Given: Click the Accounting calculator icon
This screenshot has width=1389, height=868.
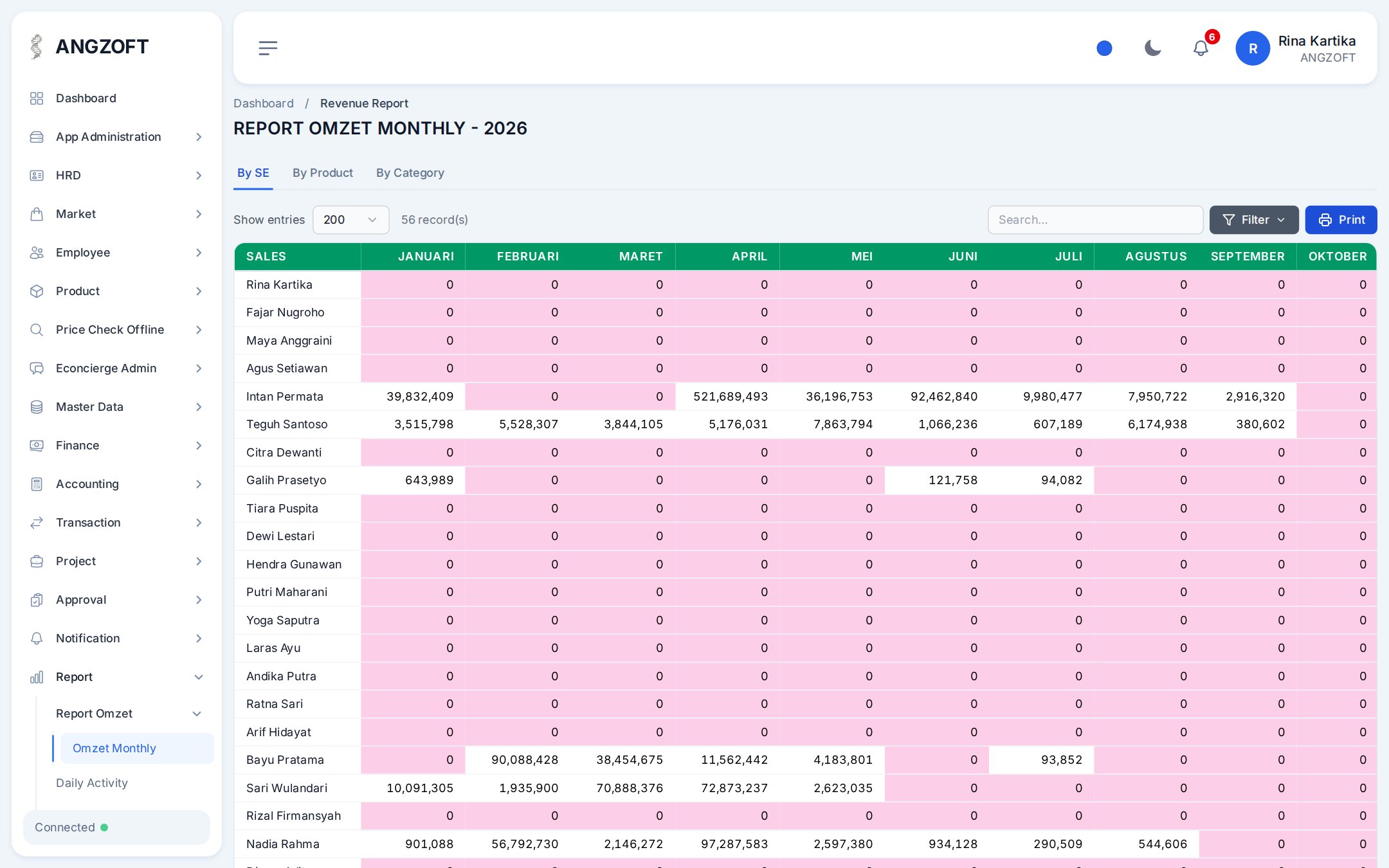Looking at the screenshot, I should coord(37,484).
